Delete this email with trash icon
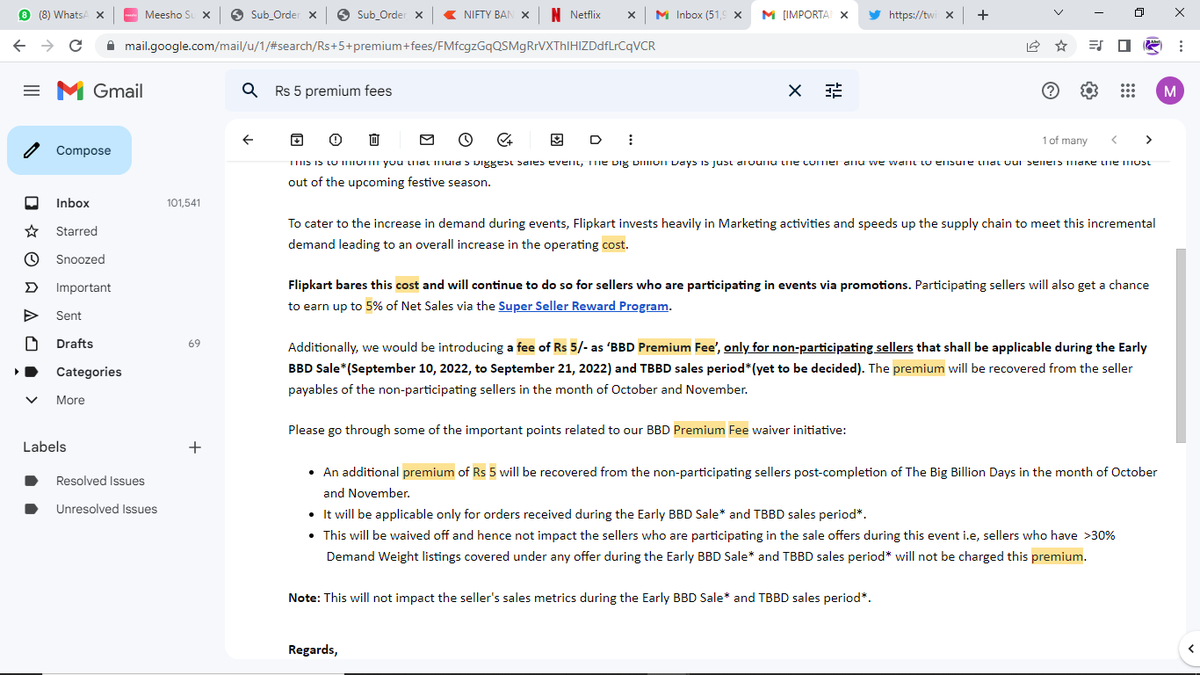This screenshot has width=1200, height=675. pos(373,140)
